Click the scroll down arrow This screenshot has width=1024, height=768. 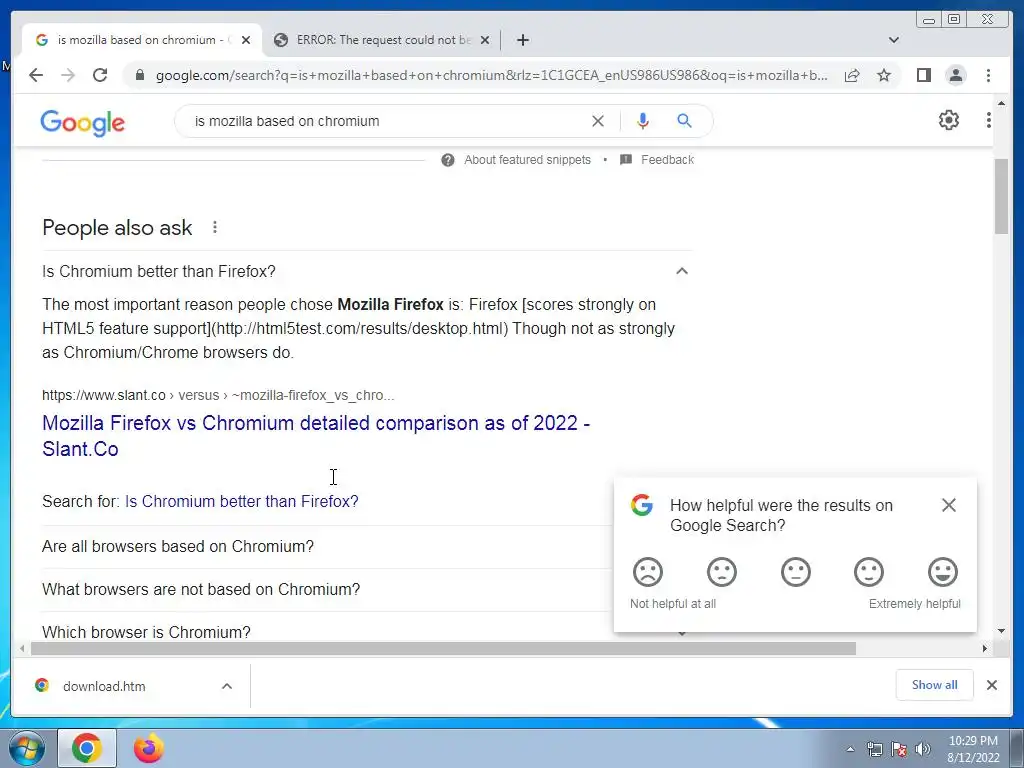coord(1001,631)
